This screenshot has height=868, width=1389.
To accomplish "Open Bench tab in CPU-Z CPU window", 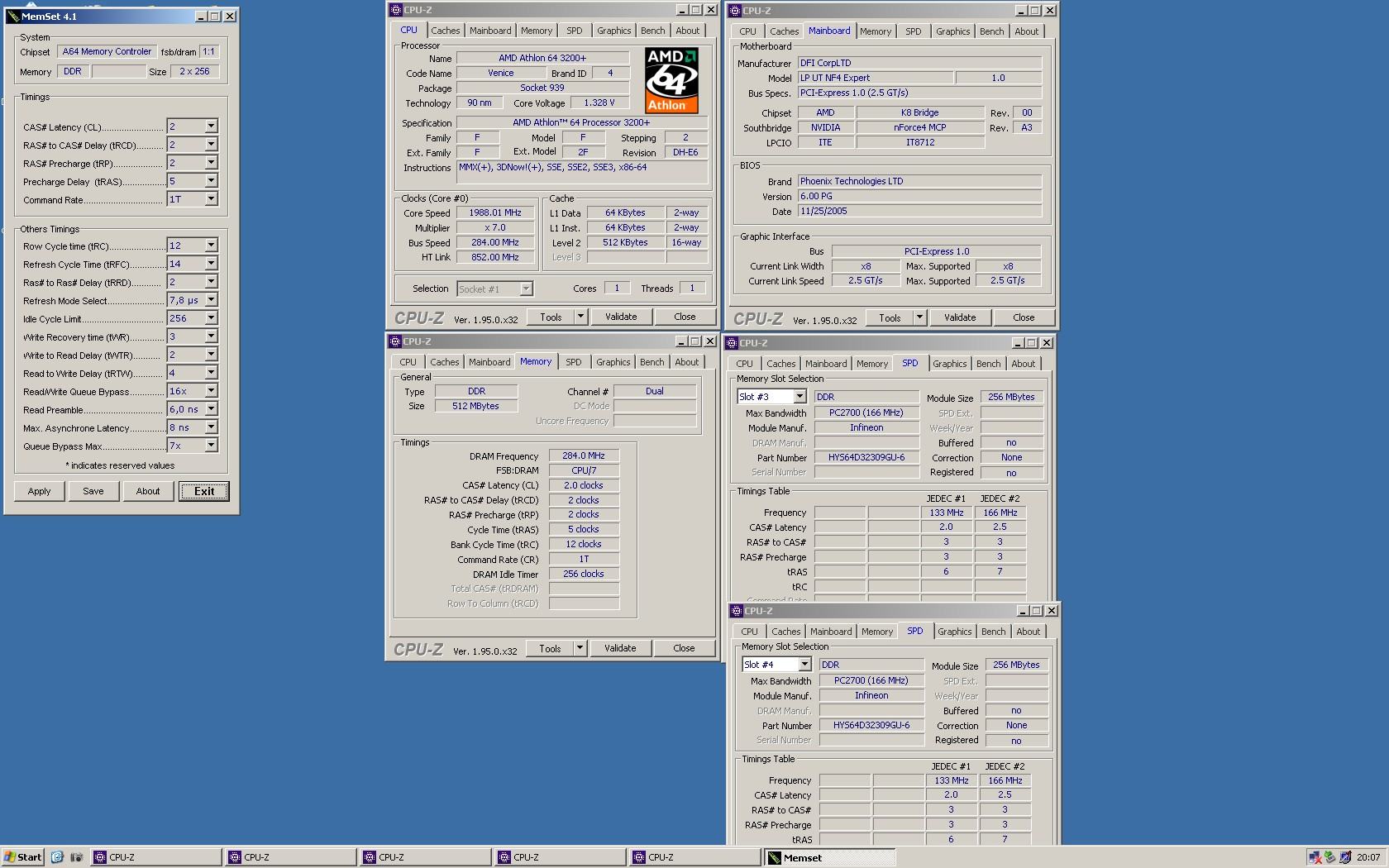I will tap(652, 31).
